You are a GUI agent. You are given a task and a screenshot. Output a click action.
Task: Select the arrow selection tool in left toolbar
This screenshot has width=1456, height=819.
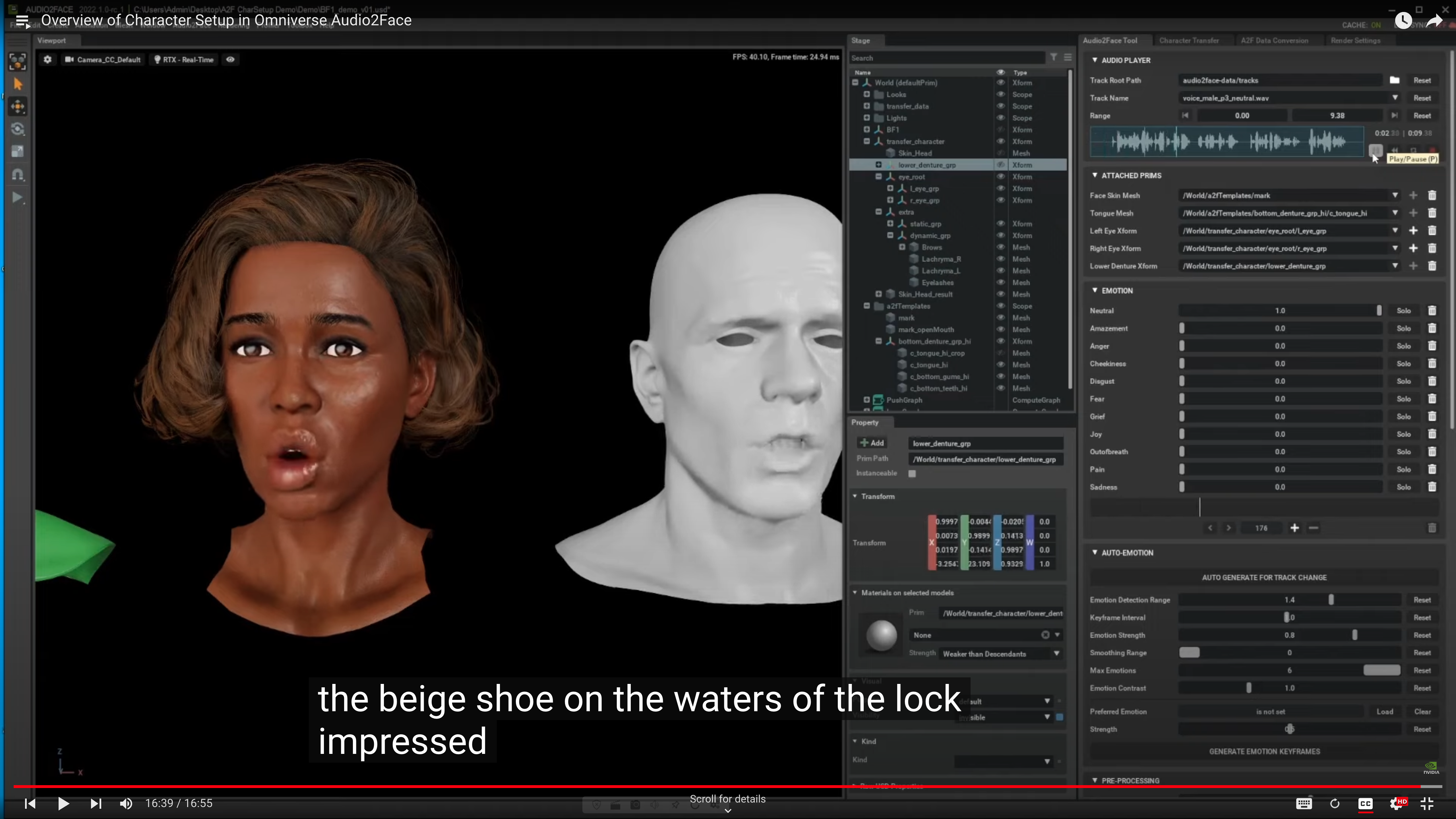[18, 84]
